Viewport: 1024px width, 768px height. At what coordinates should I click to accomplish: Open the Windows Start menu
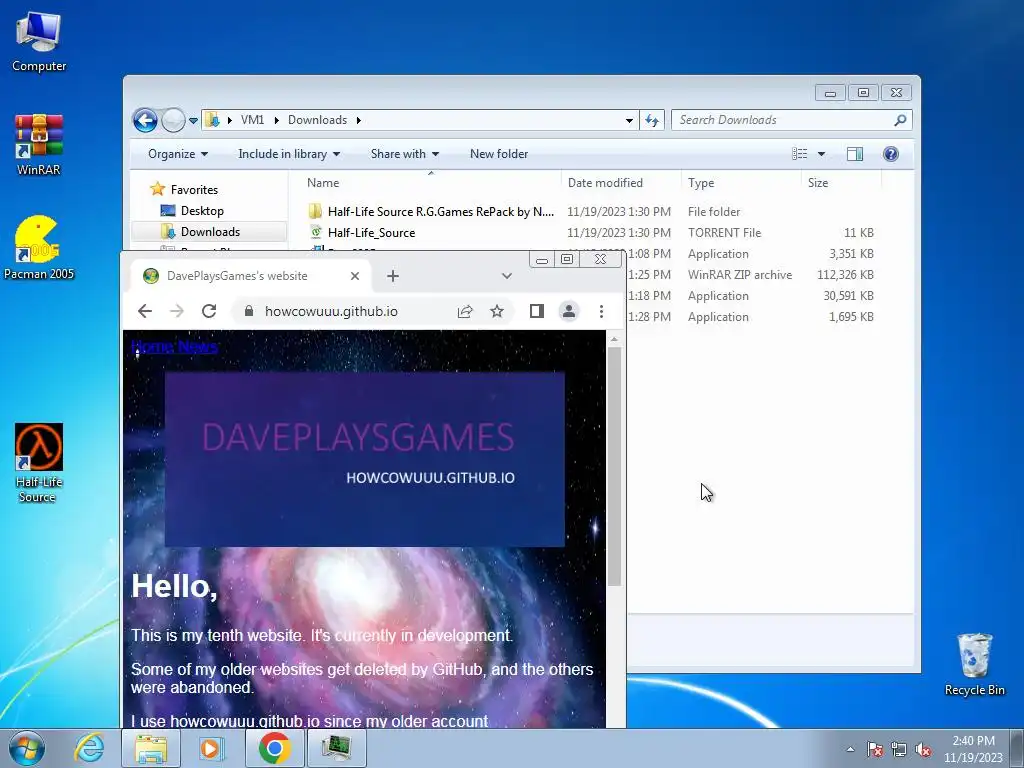26,748
